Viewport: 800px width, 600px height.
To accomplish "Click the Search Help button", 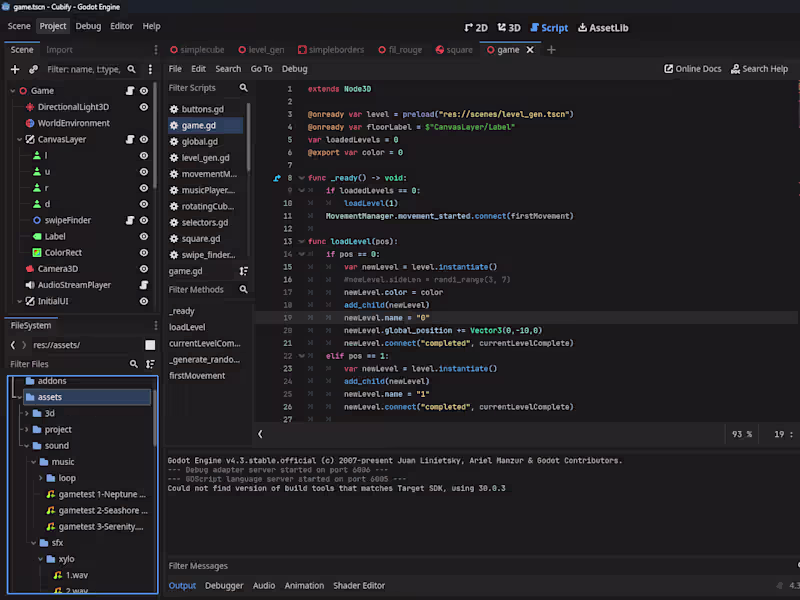I will click(x=759, y=69).
